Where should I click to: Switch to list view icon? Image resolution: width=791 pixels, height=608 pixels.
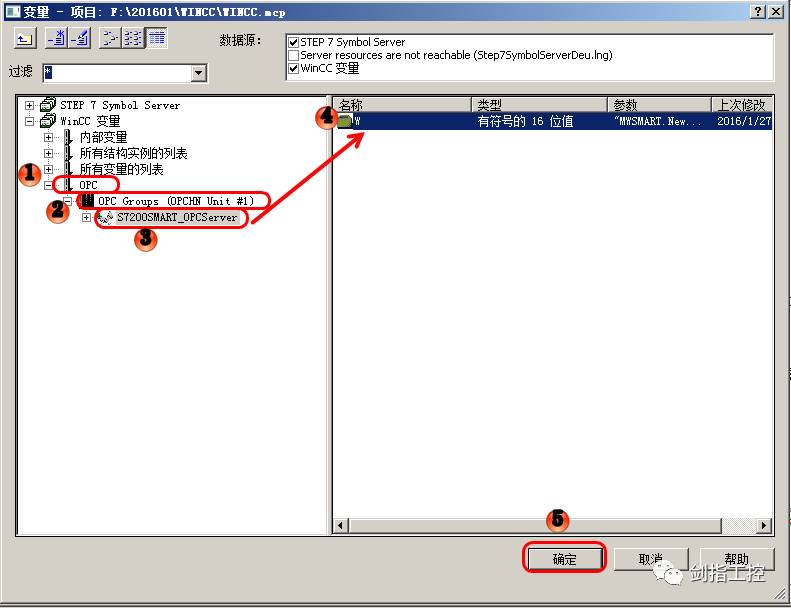click(133, 38)
